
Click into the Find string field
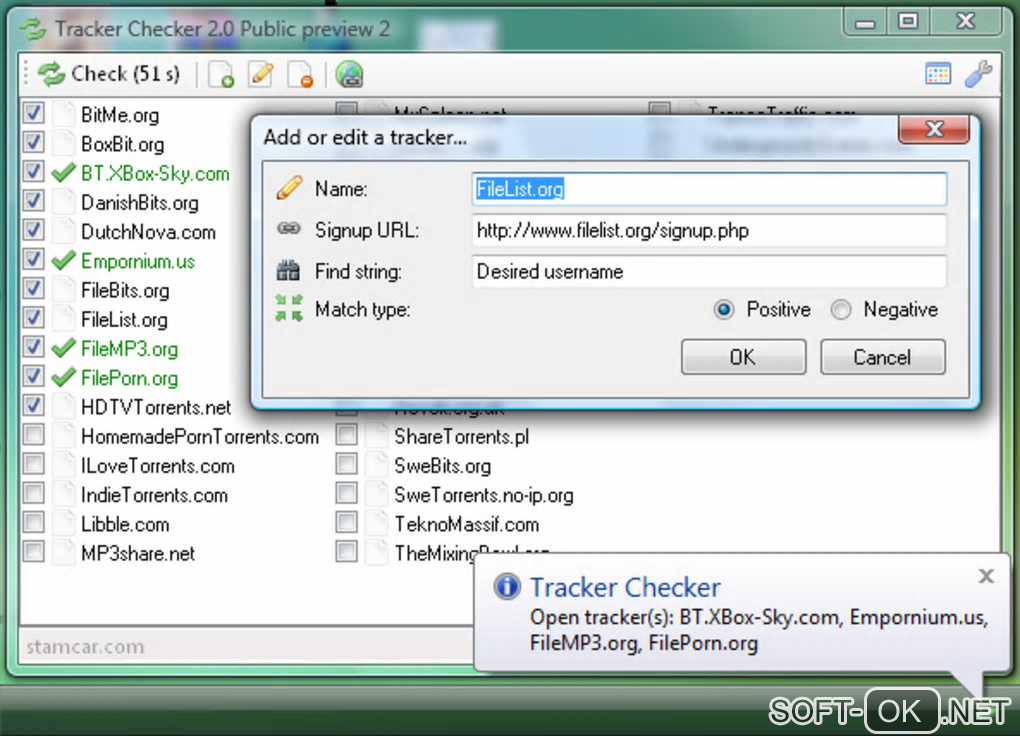709,271
